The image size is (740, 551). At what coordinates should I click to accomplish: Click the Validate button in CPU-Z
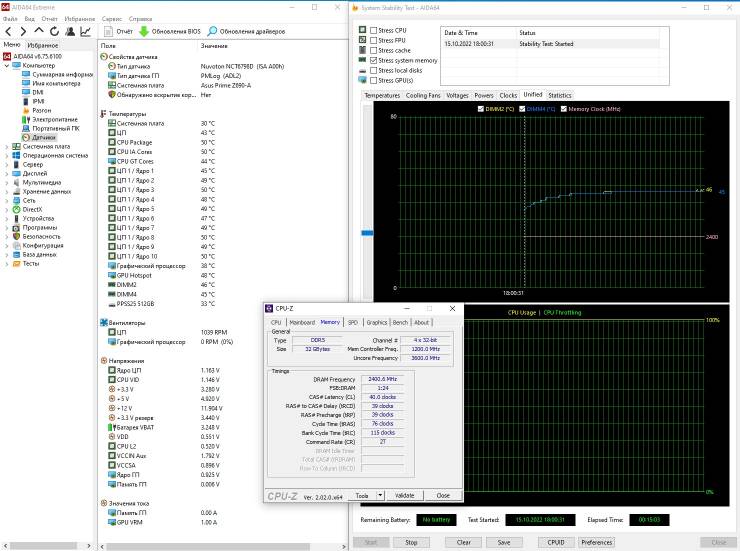404,495
